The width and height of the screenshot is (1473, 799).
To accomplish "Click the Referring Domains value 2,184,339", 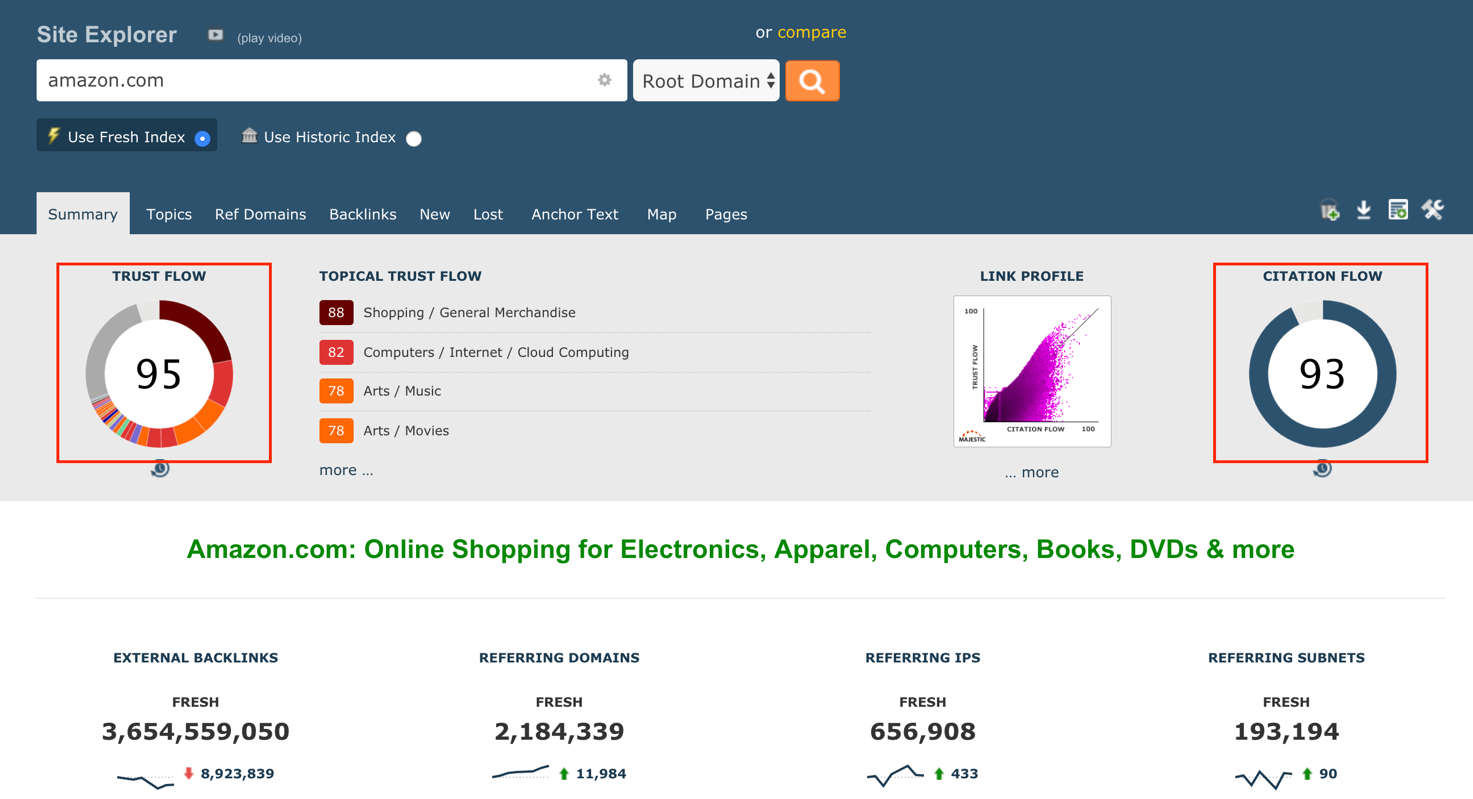I will [559, 732].
